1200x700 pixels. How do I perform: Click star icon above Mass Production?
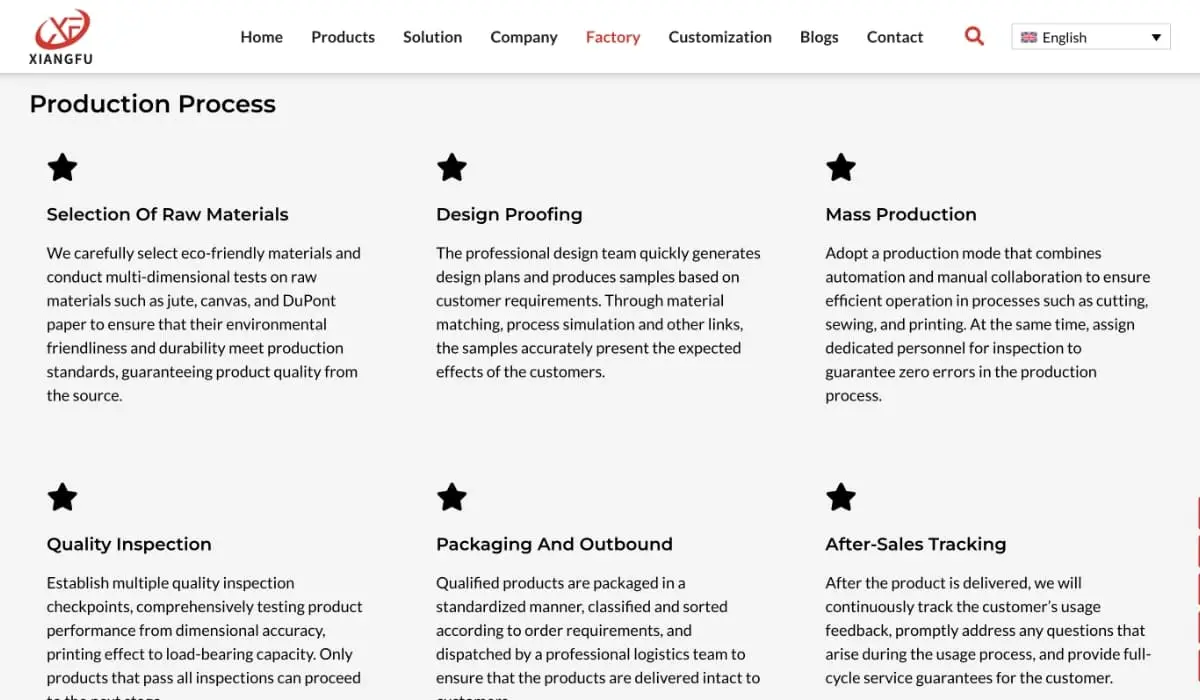click(841, 167)
